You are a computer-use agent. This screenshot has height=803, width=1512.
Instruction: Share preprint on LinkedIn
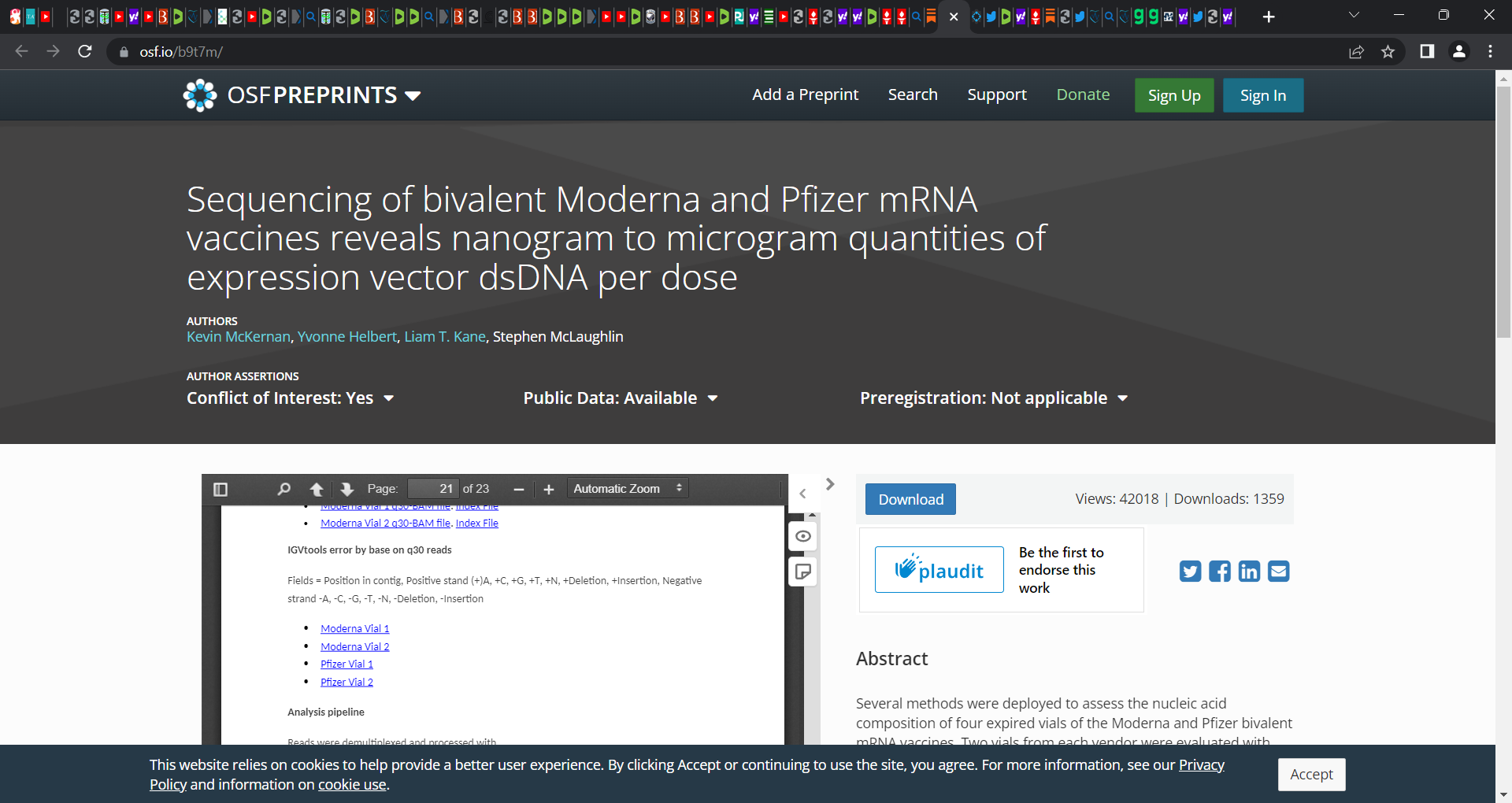click(1249, 571)
